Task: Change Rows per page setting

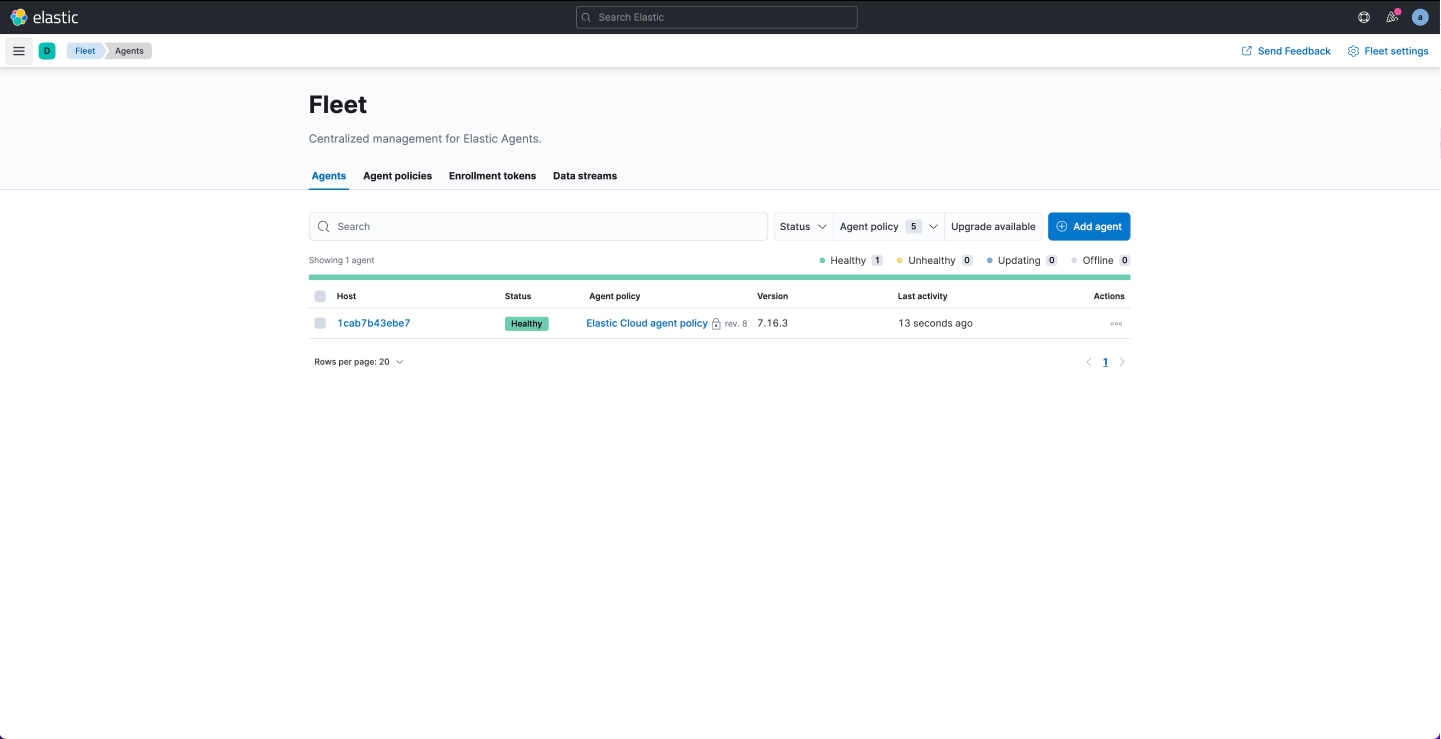Action: (359, 362)
